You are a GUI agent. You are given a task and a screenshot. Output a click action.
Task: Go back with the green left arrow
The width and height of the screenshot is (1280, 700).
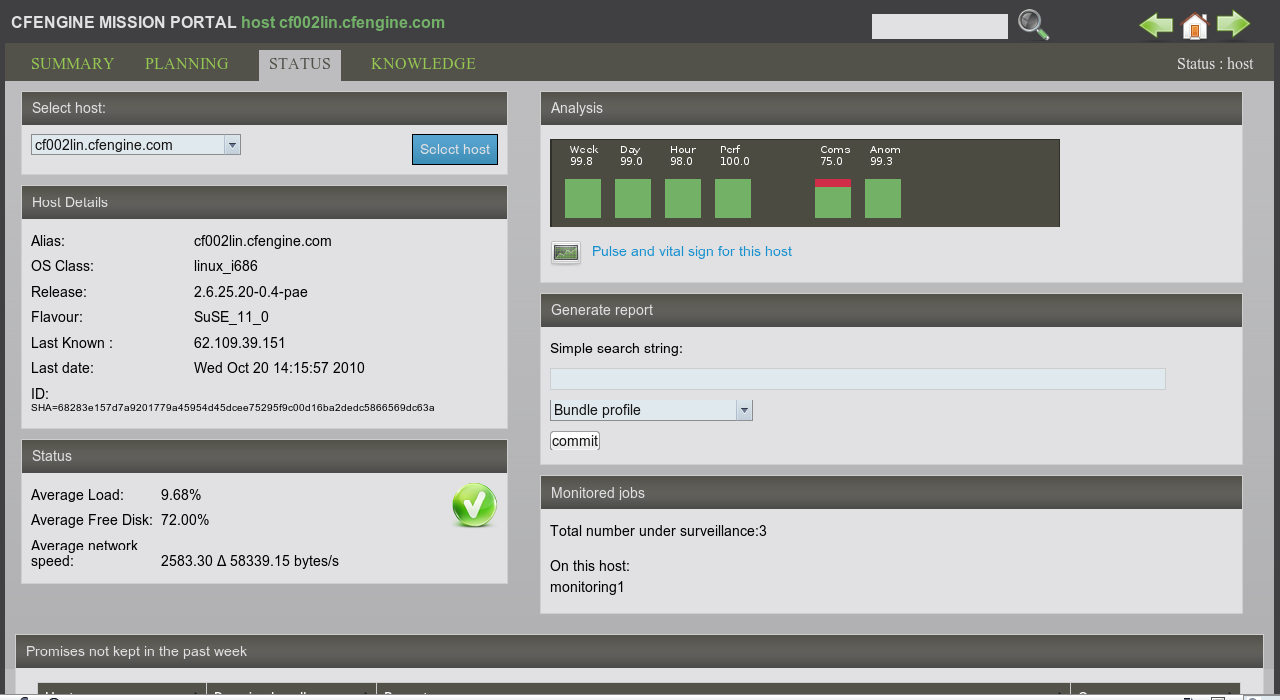[x=1156, y=25]
